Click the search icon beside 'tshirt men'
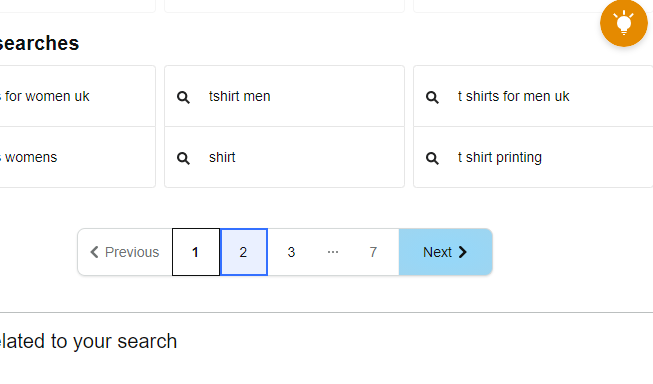The width and height of the screenshot is (653, 384). pos(183,97)
